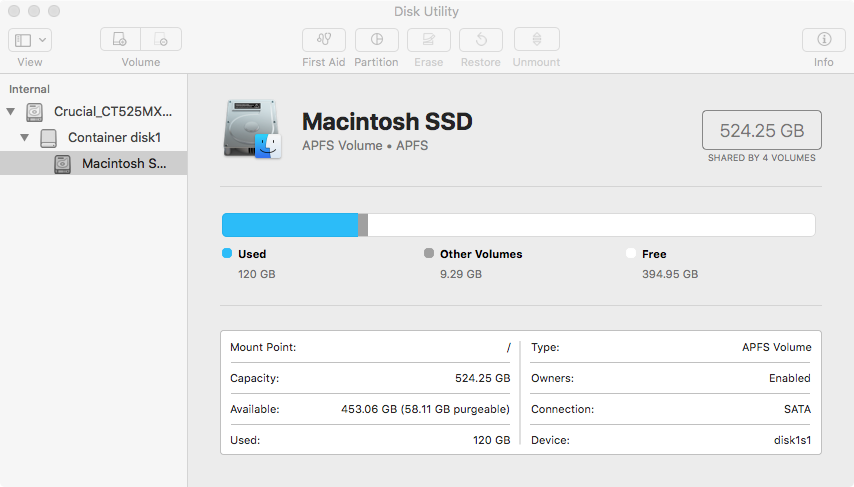This screenshot has height=487, width=854.
Task: Click the Erase toolbar icon
Action: coord(429,39)
